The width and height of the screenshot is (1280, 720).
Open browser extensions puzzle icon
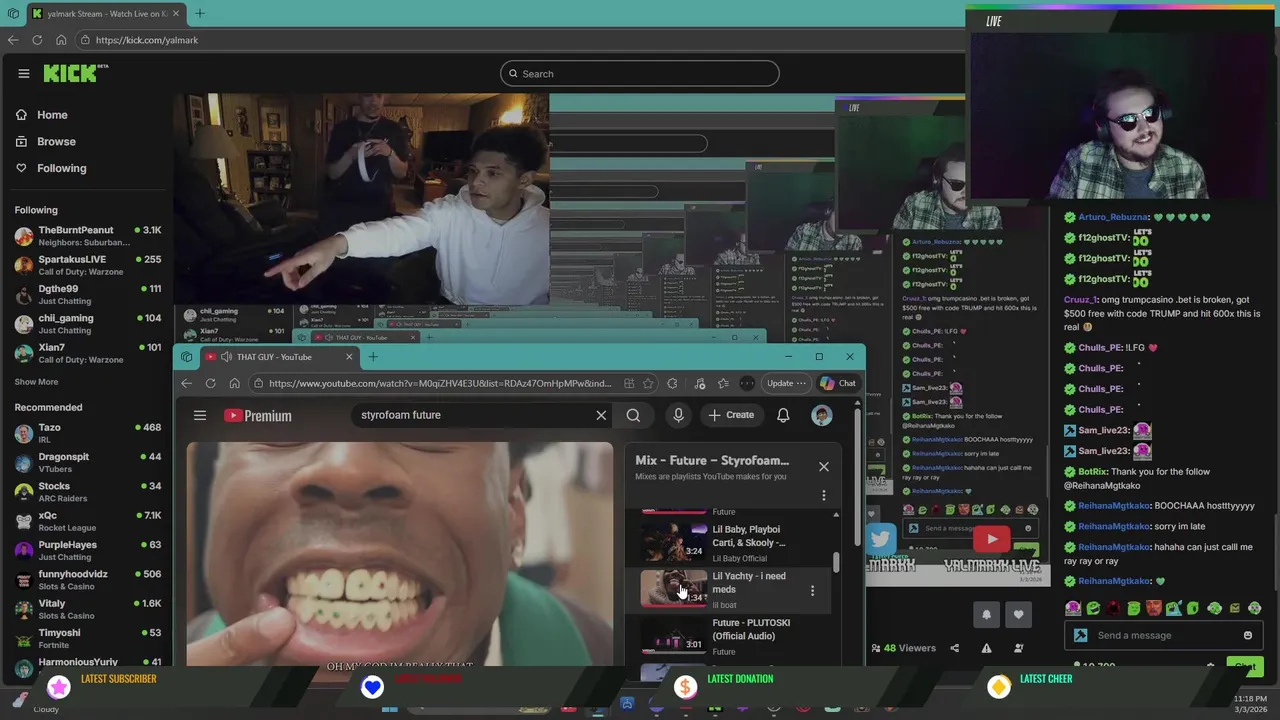click(x=672, y=383)
